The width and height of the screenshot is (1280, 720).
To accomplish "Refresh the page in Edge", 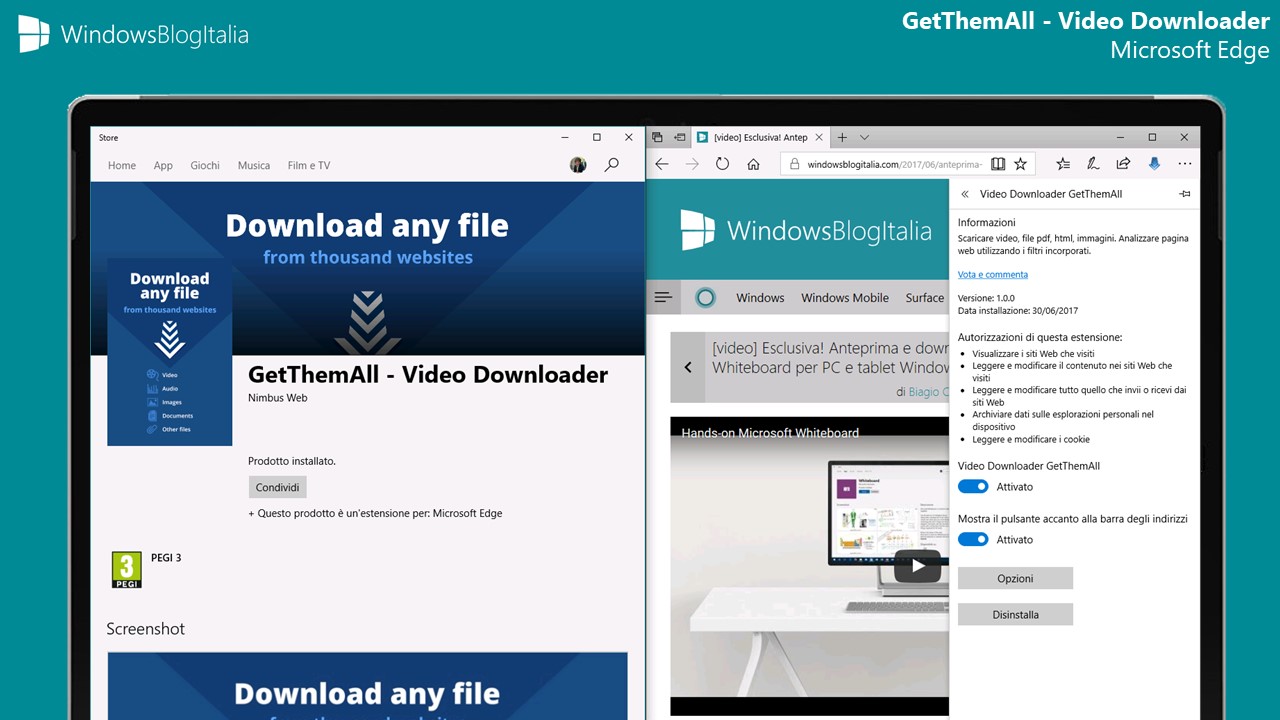I will coord(723,164).
